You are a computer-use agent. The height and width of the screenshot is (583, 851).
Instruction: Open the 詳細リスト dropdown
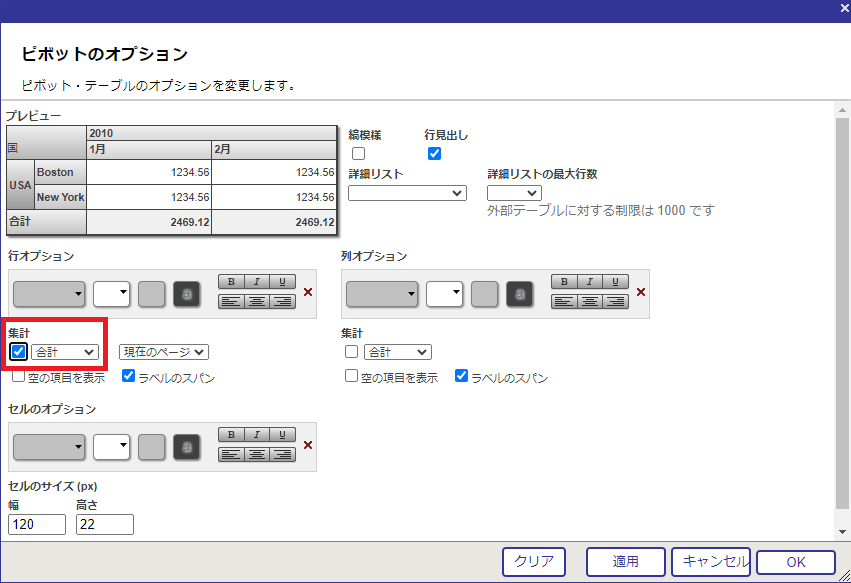coord(407,193)
